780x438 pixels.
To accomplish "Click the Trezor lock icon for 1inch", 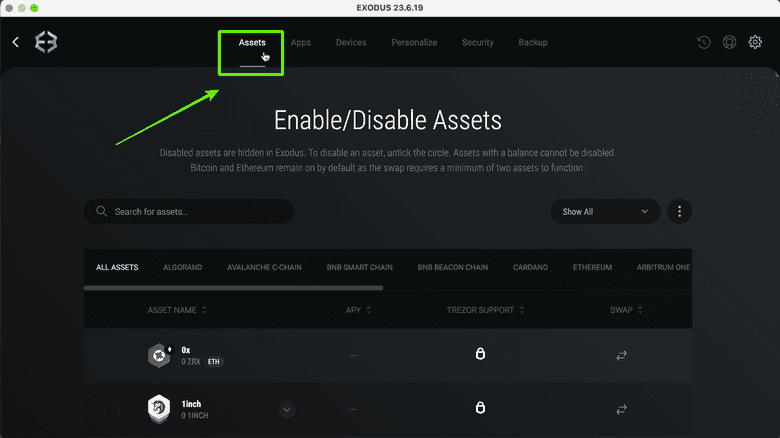I will tap(480, 409).
